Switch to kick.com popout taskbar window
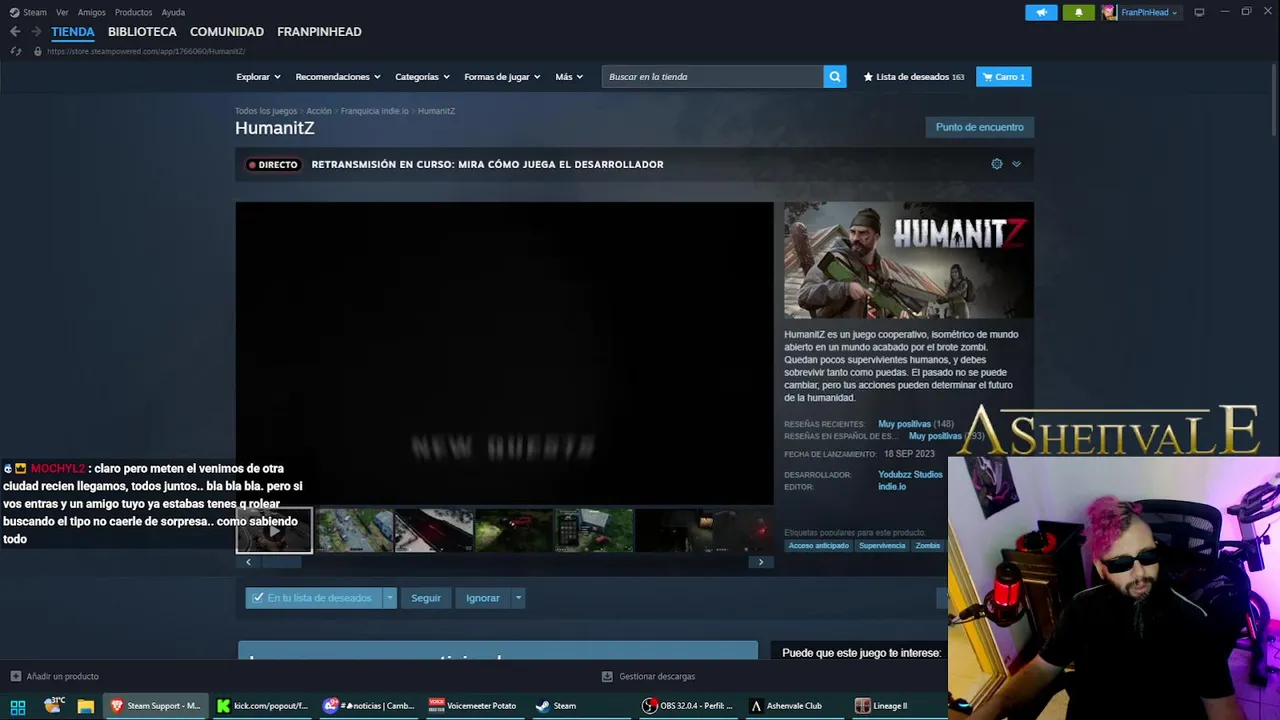The width and height of the screenshot is (1280, 720). point(263,706)
